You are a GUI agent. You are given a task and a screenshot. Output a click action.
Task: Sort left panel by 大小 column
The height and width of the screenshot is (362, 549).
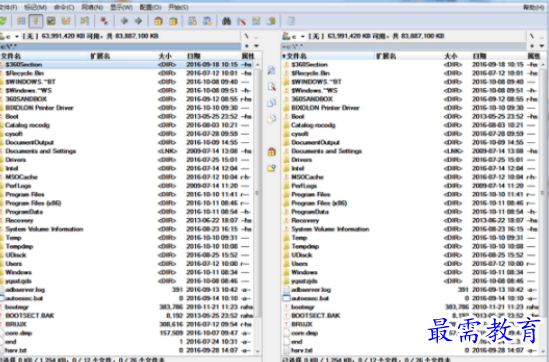[x=171, y=56]
